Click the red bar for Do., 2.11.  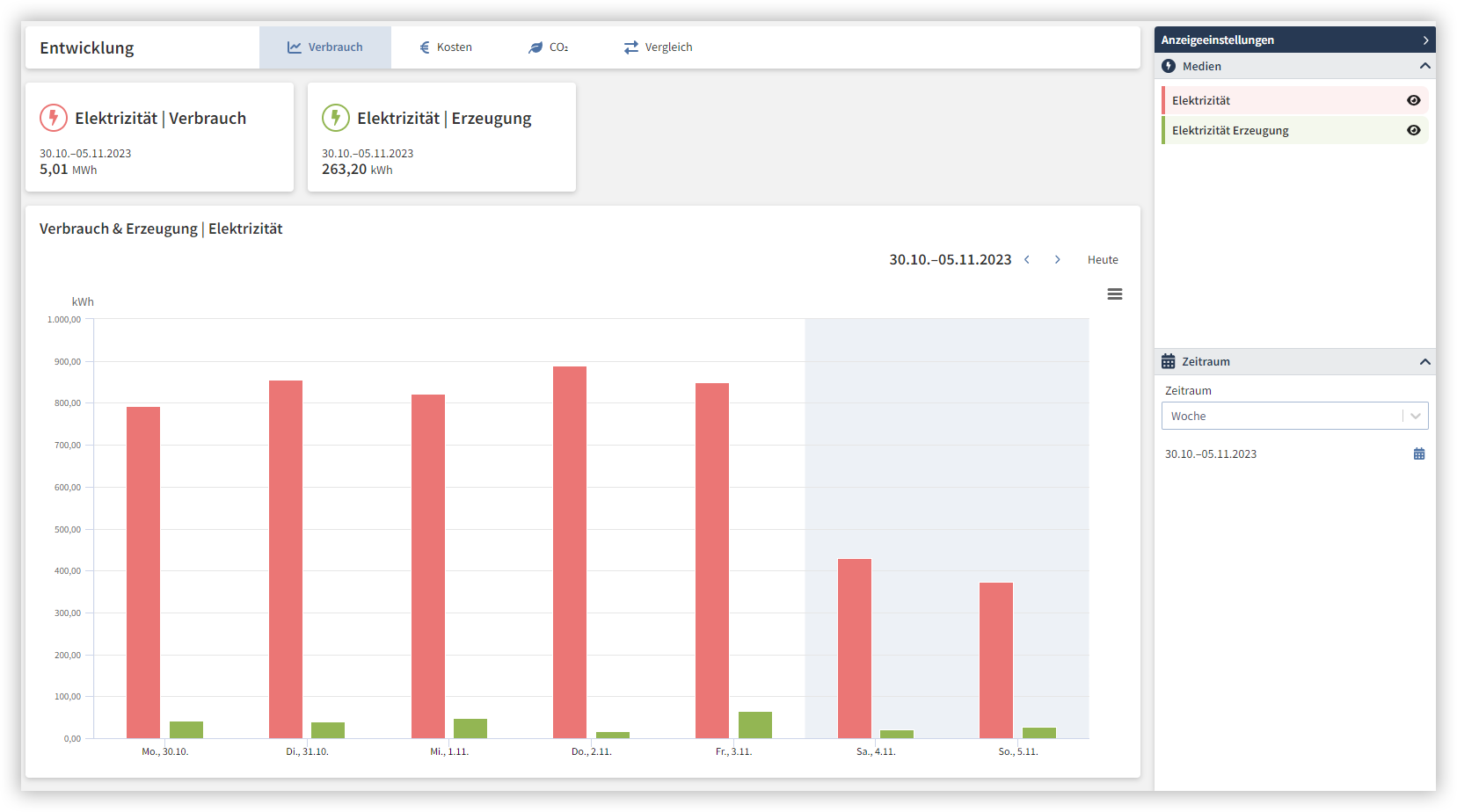570,552
